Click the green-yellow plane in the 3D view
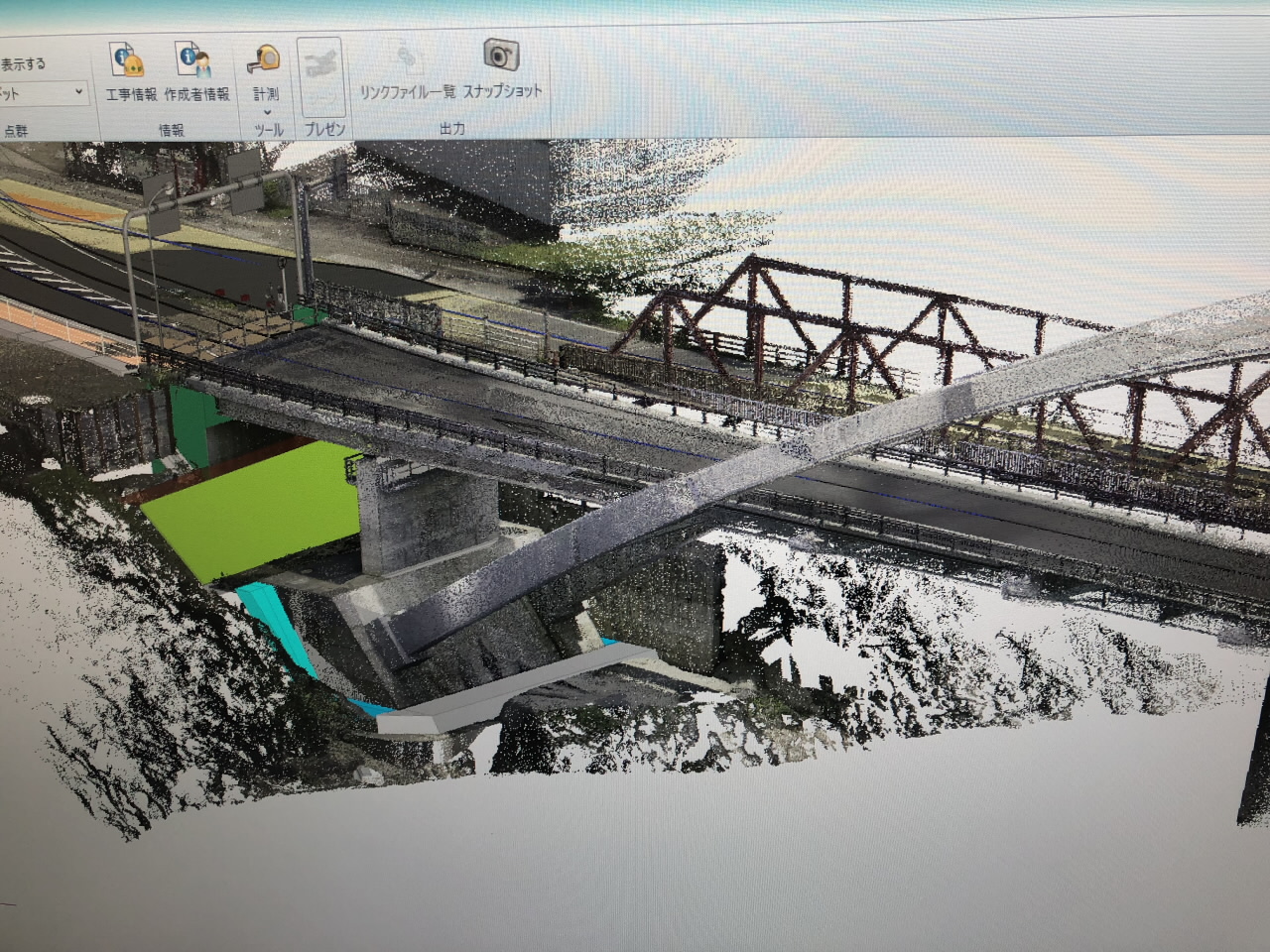The width and height of the screenshot is (1270, 952). (x=260, y=511)
